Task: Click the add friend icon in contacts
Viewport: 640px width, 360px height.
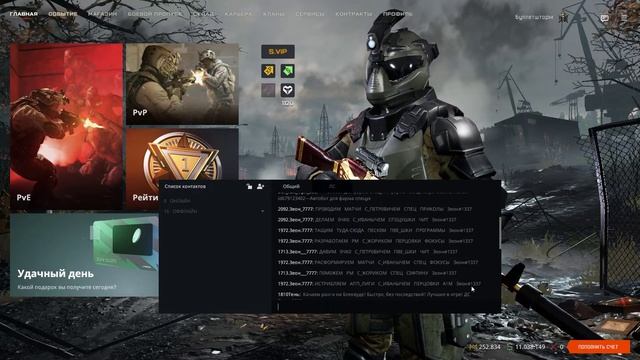Action: point(260,187)
